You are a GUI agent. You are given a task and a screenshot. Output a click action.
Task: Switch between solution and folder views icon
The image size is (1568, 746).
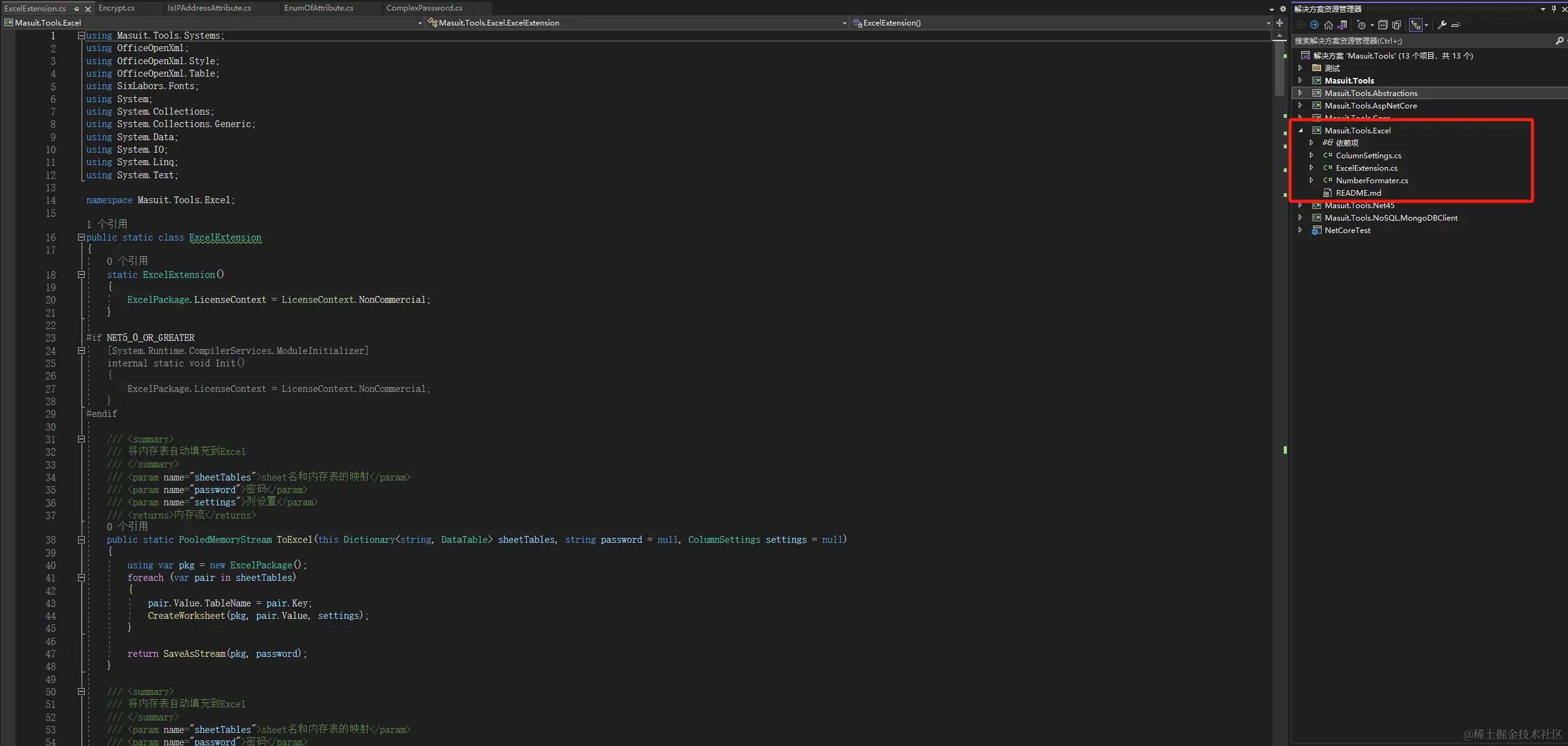click(1342, 25)
